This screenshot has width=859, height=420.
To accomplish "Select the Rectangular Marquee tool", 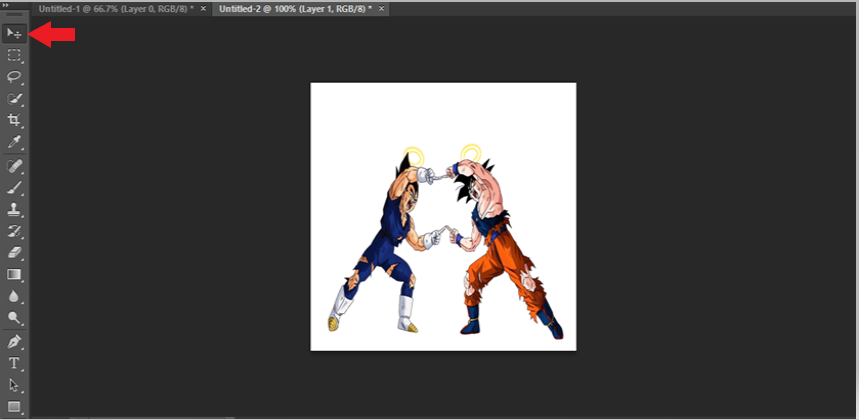I will coord(14,55).
